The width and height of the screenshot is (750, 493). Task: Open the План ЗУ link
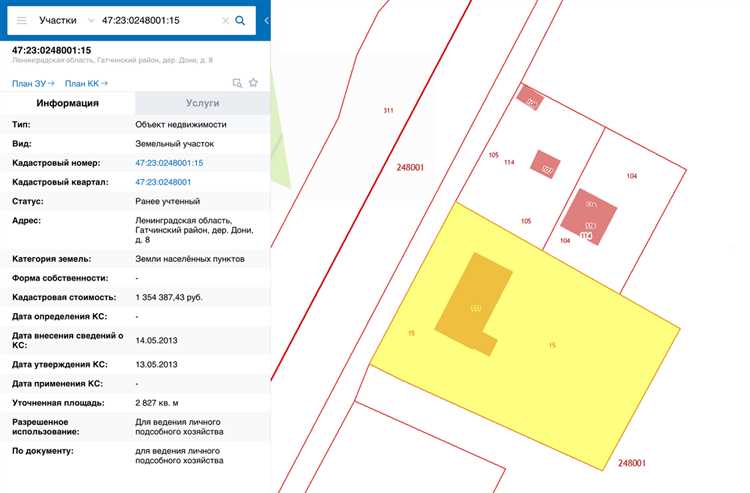coord(33,83)
